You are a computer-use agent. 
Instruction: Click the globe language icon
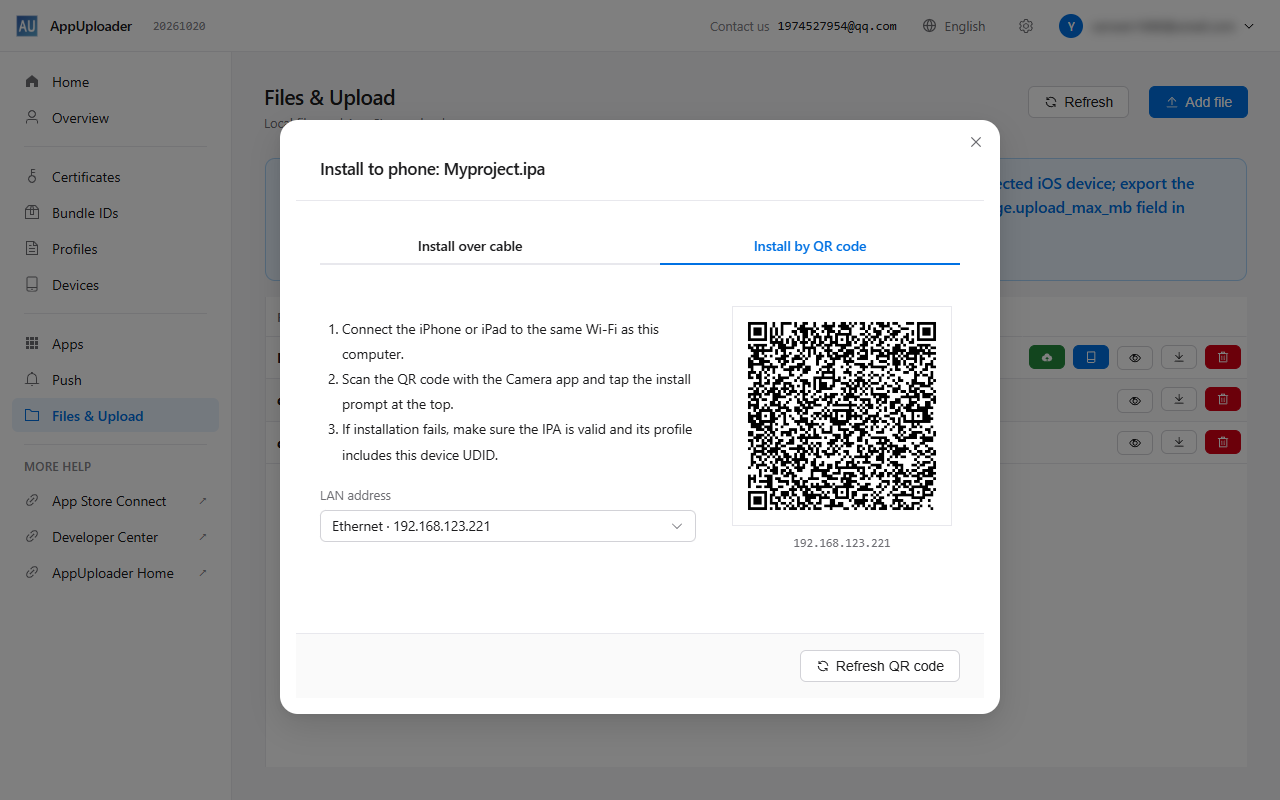click(x=930, y=26)
